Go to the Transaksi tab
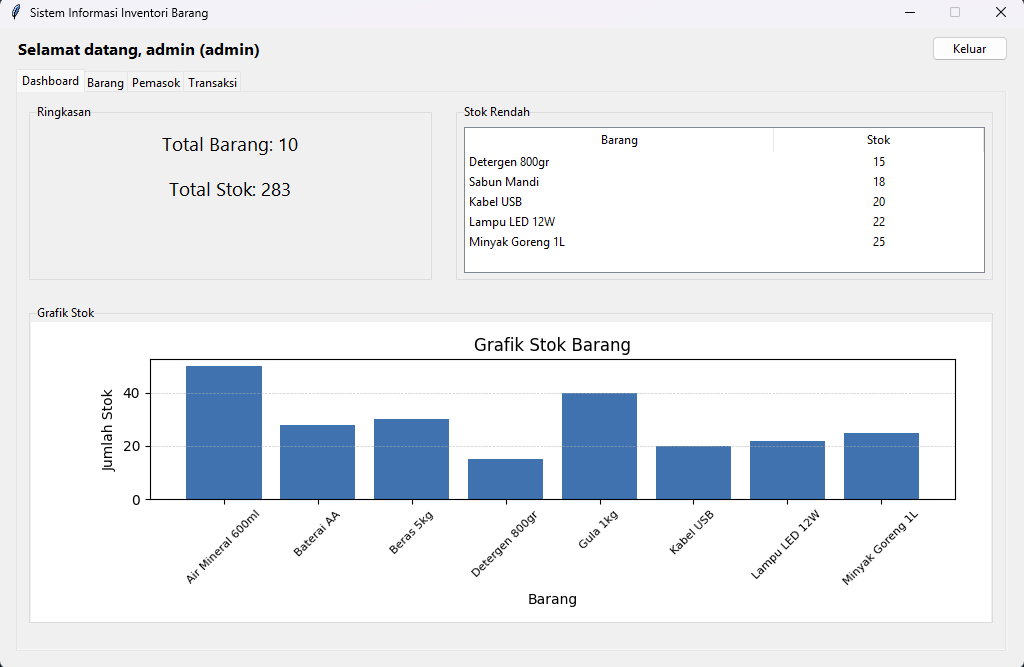1024x667 pixels. coord(212,83)
